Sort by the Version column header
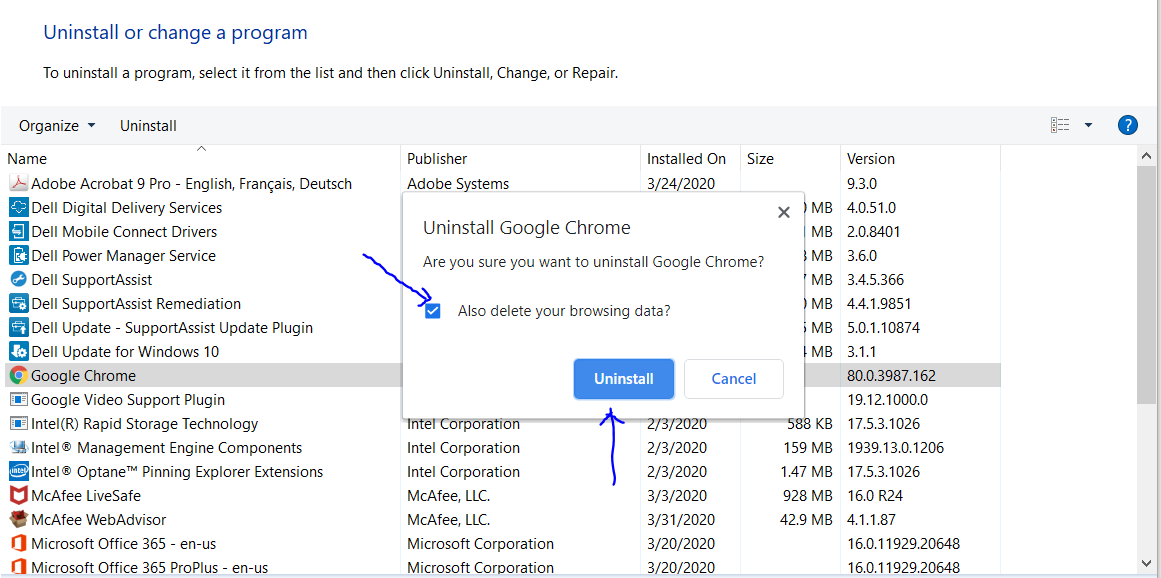The image size is (1161, 578). [871, 159]
